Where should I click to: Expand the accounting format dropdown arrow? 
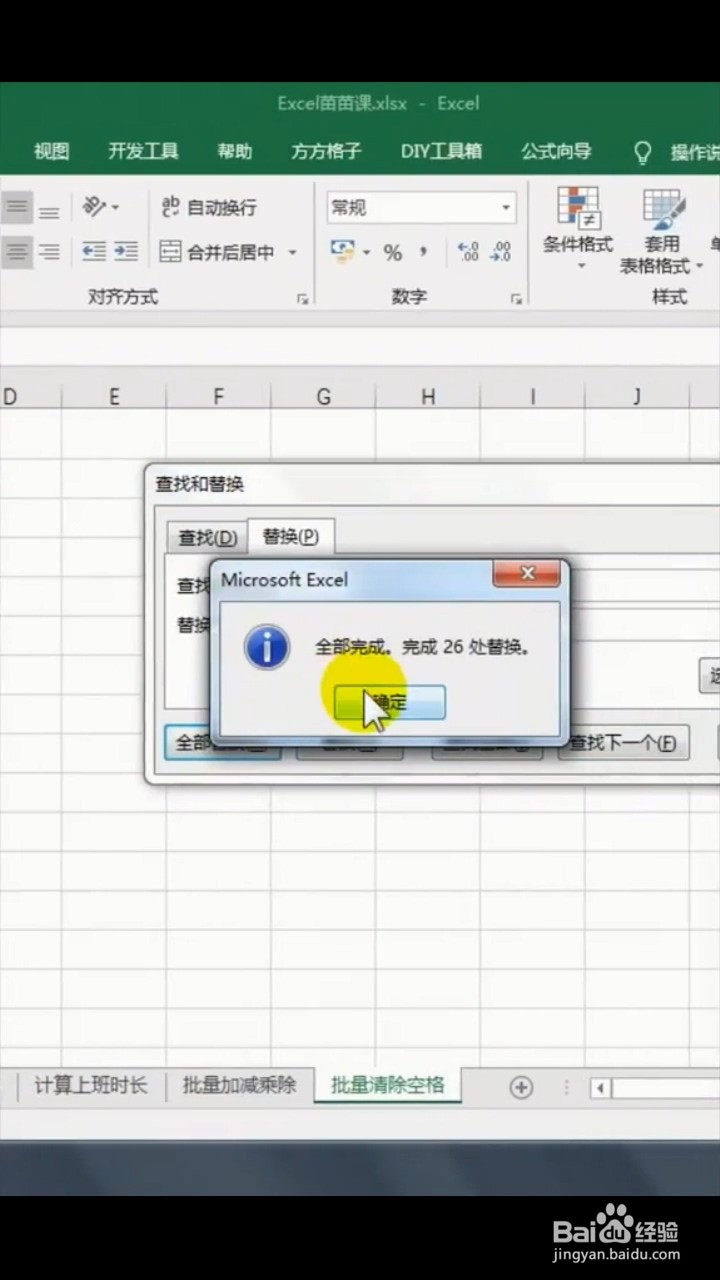pos(367,252)
